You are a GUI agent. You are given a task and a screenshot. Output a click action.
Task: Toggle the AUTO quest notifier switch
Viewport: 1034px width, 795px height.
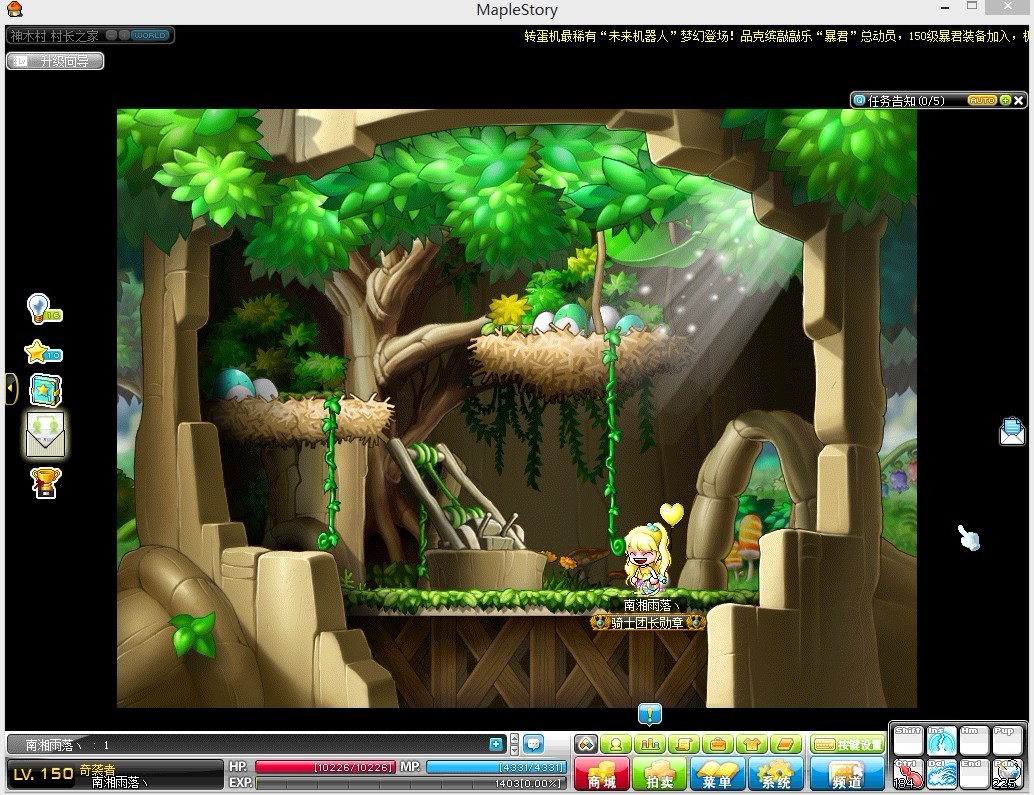[x=982, y=100]
